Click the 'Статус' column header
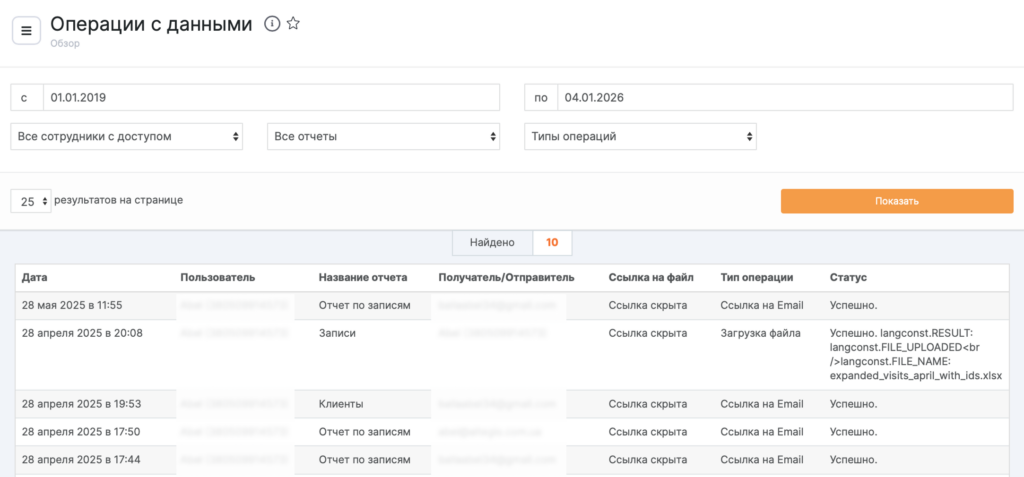Viewport: 1024px width, 477px height. tap(848, 277)
